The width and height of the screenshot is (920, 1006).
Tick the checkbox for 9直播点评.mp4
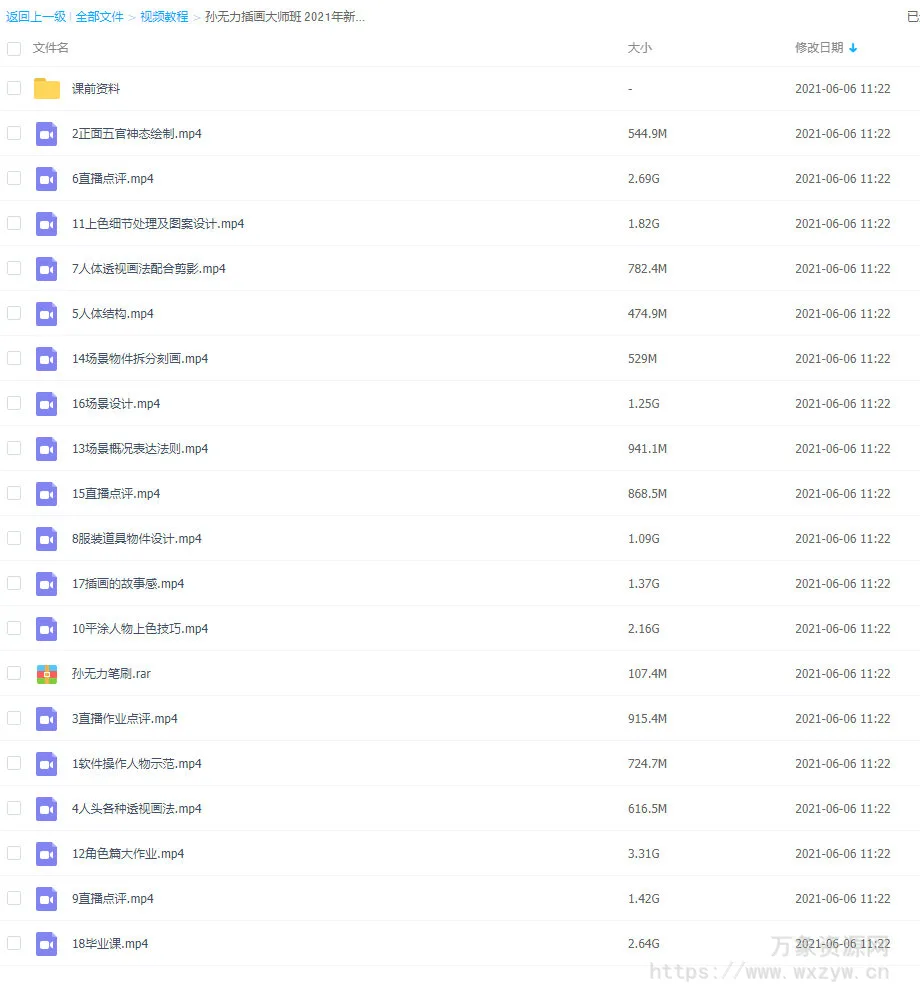14,898
